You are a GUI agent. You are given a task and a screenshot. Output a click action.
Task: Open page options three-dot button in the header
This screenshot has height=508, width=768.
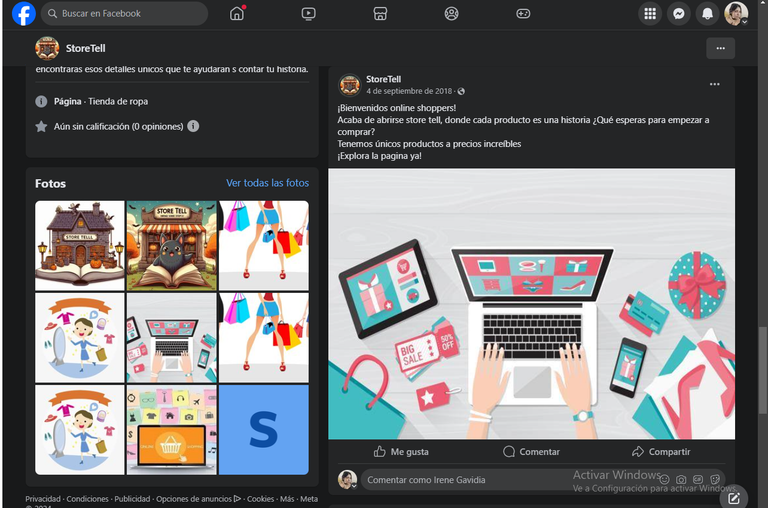pyautogui.click(x=720, y=48)
